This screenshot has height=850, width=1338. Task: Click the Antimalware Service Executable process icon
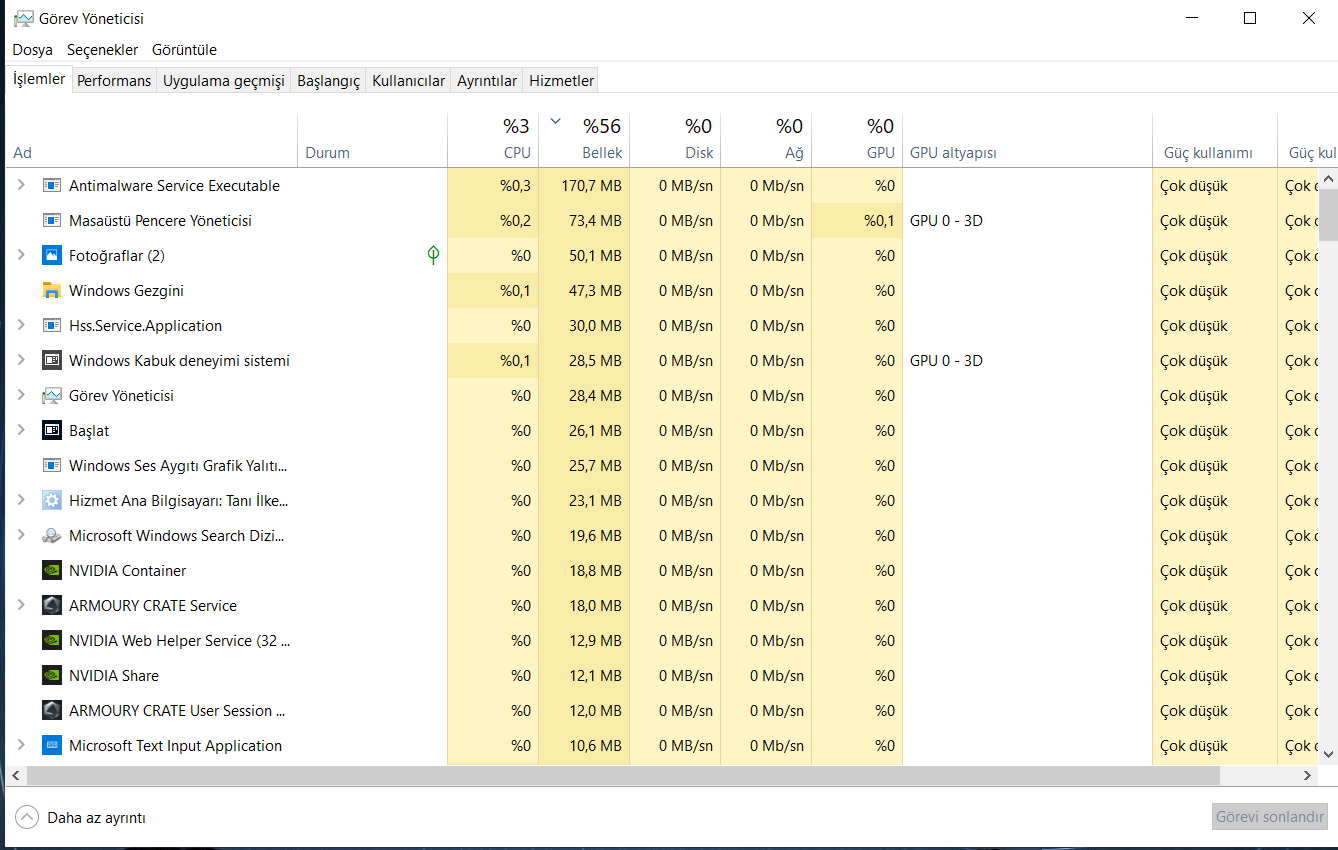[x=52, y=186]
